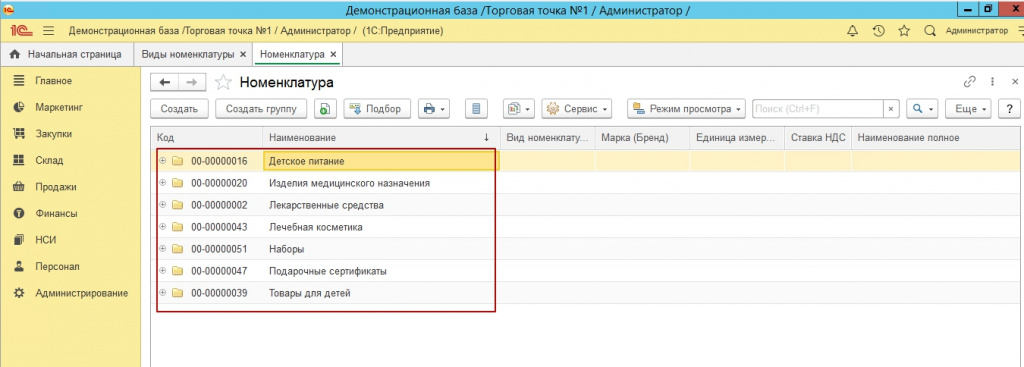Open help question mark button

(x=1010, y=109)
